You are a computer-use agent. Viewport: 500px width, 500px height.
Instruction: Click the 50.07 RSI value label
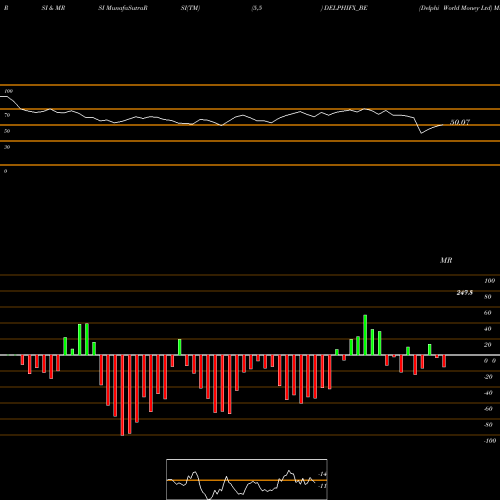point(460,122)
